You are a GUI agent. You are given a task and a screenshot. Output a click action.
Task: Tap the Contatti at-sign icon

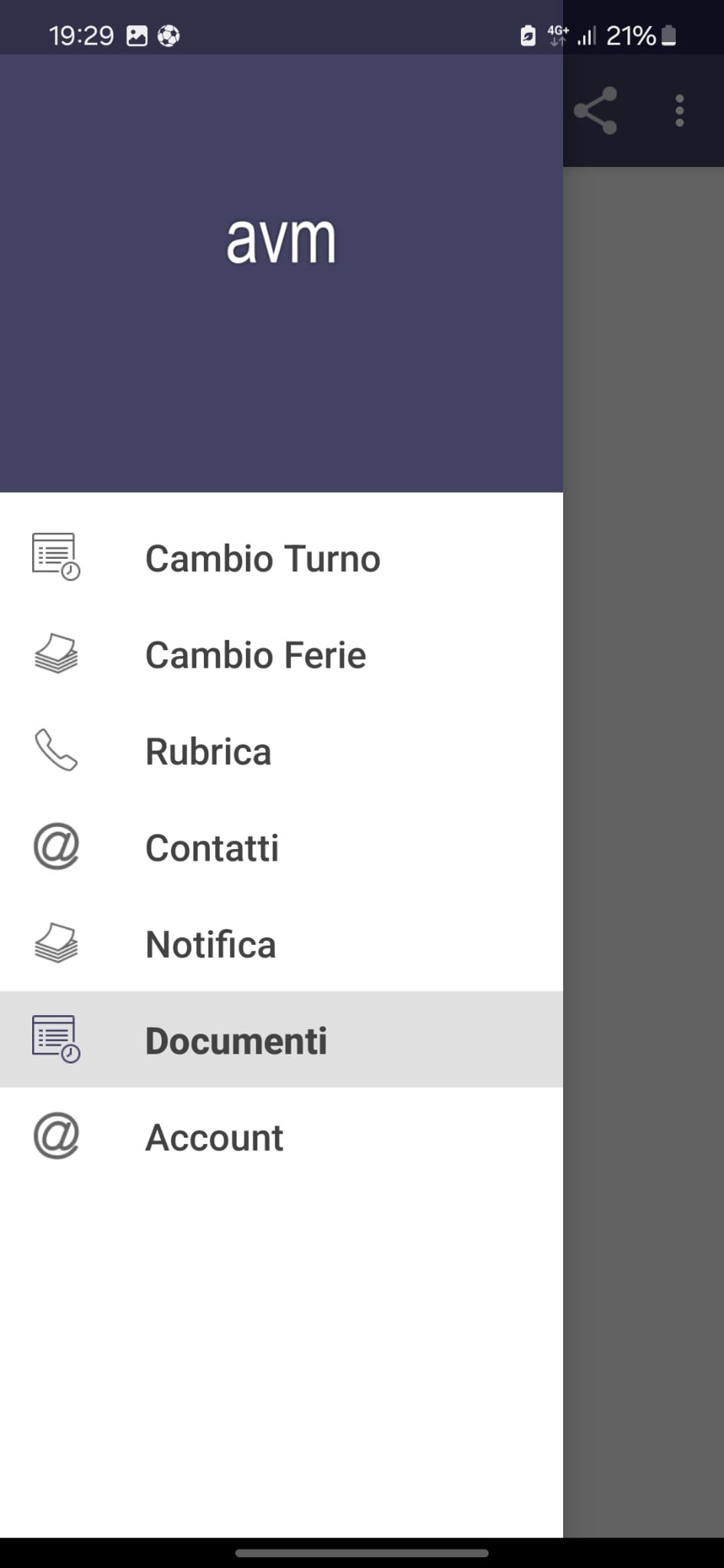click(56, 847)
